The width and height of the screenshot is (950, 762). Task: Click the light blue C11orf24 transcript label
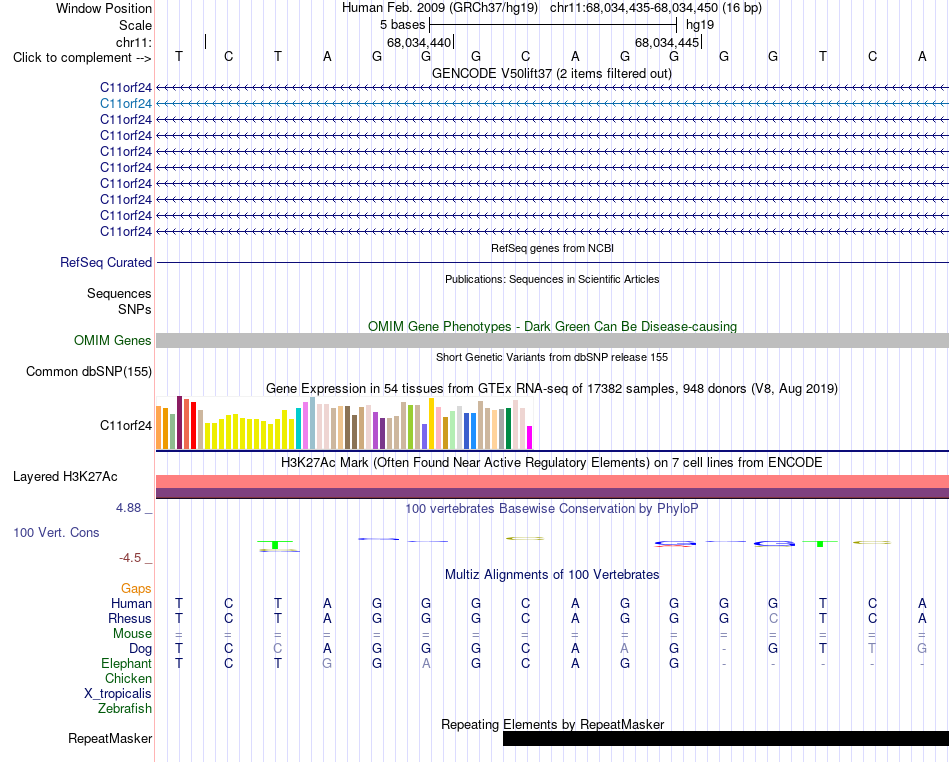[125, 104]
